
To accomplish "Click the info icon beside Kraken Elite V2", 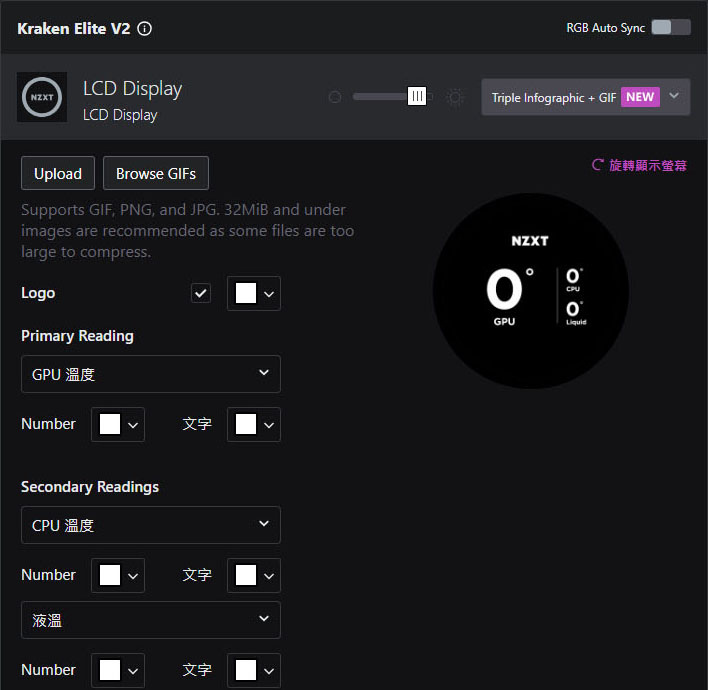I will 144,29.
